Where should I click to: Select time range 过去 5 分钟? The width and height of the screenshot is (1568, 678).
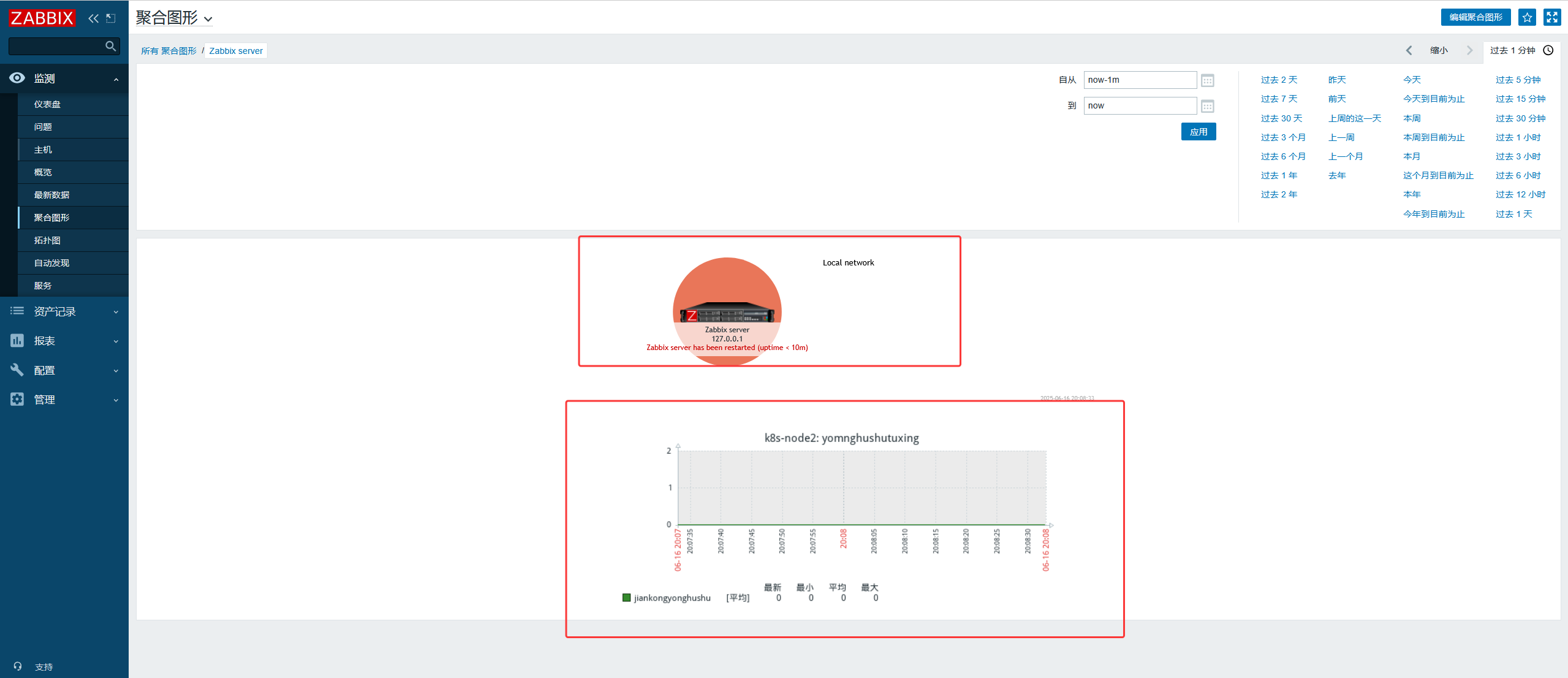[x=1518, y=80]
